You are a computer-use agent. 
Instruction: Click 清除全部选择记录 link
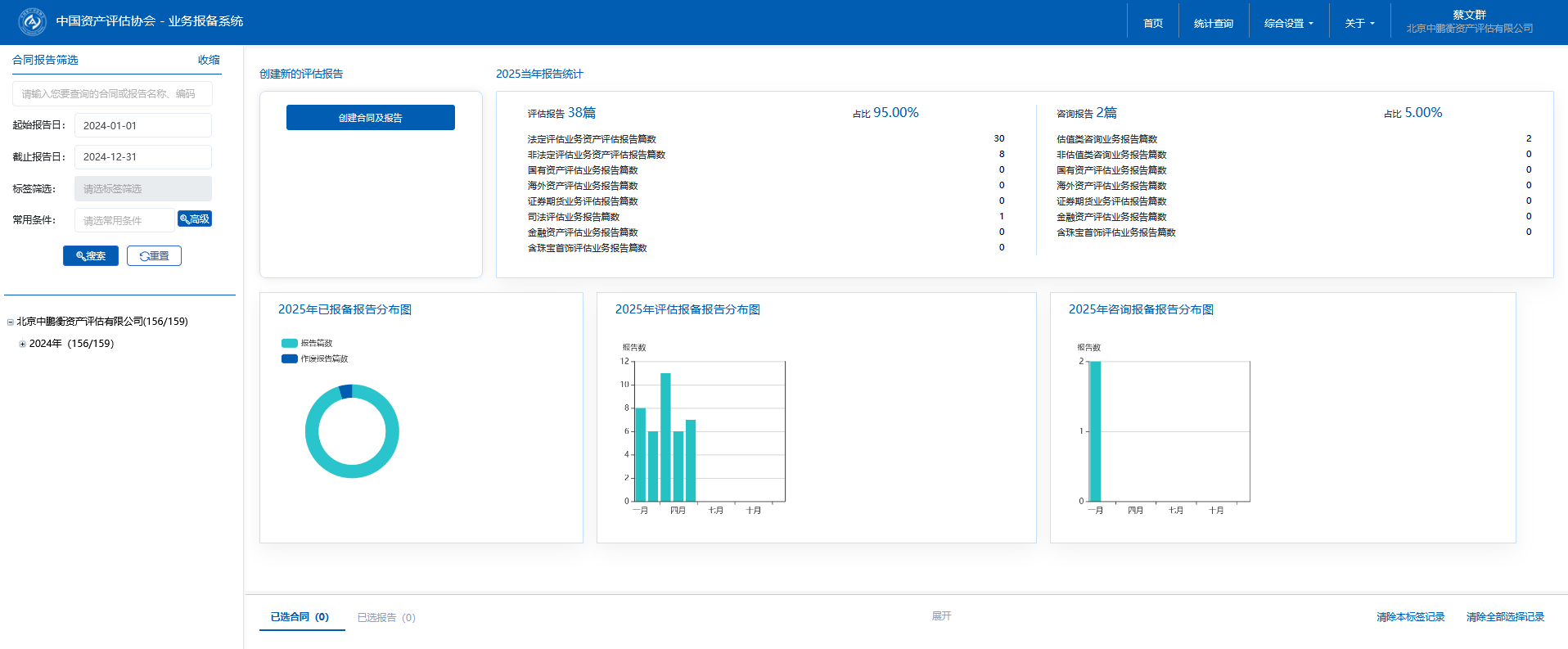pos(1504,617)
